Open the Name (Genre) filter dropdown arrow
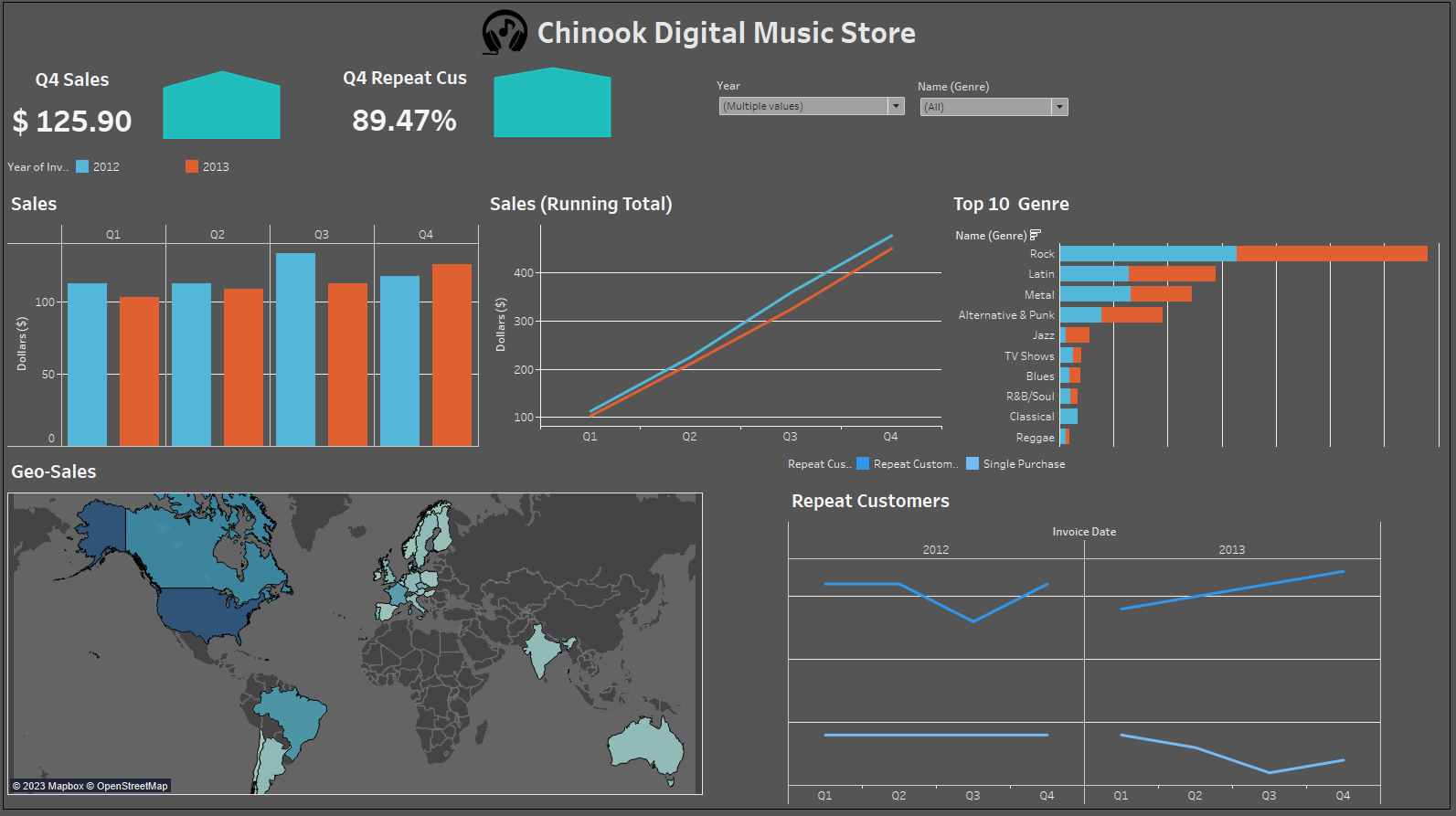 point(1059,107)
